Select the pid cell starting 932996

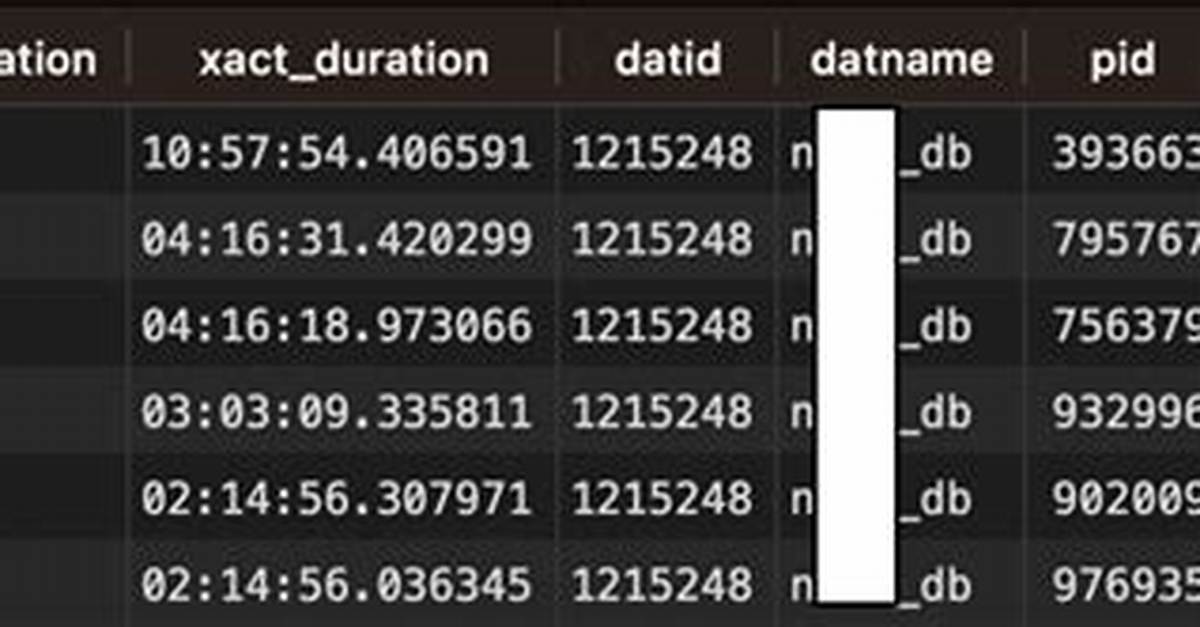point(1125,413)
